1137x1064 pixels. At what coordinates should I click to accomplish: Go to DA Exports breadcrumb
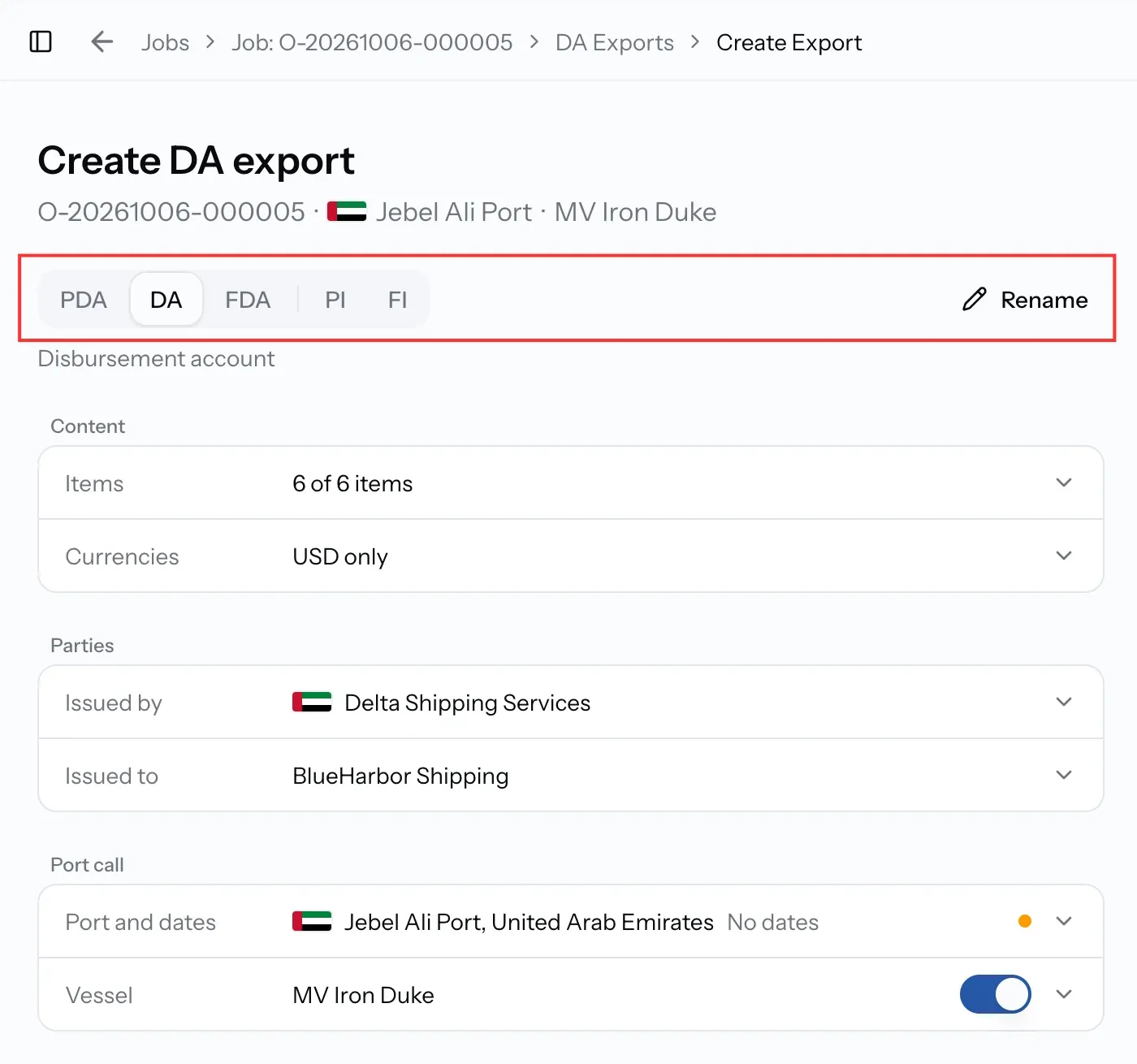[x=615, y=42]
